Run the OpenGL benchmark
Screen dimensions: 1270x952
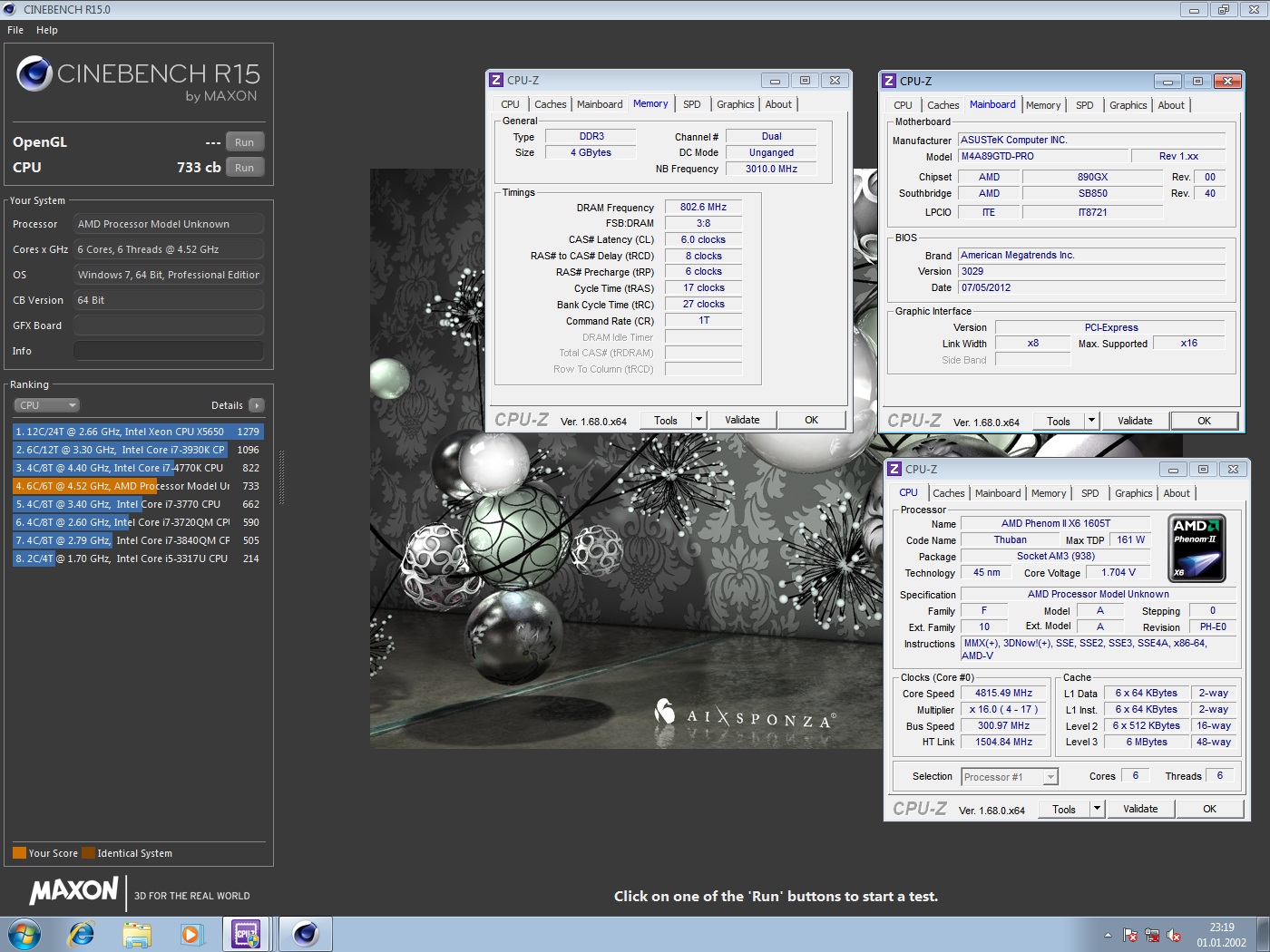[x=245, y=142]
